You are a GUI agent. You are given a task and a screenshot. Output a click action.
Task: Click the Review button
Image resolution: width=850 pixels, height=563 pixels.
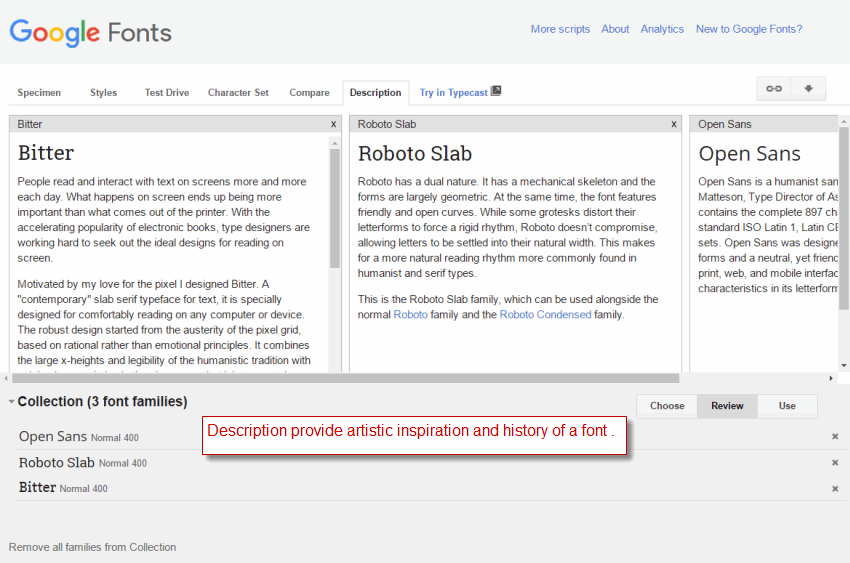pyautogui.click(x=727, y=406)
